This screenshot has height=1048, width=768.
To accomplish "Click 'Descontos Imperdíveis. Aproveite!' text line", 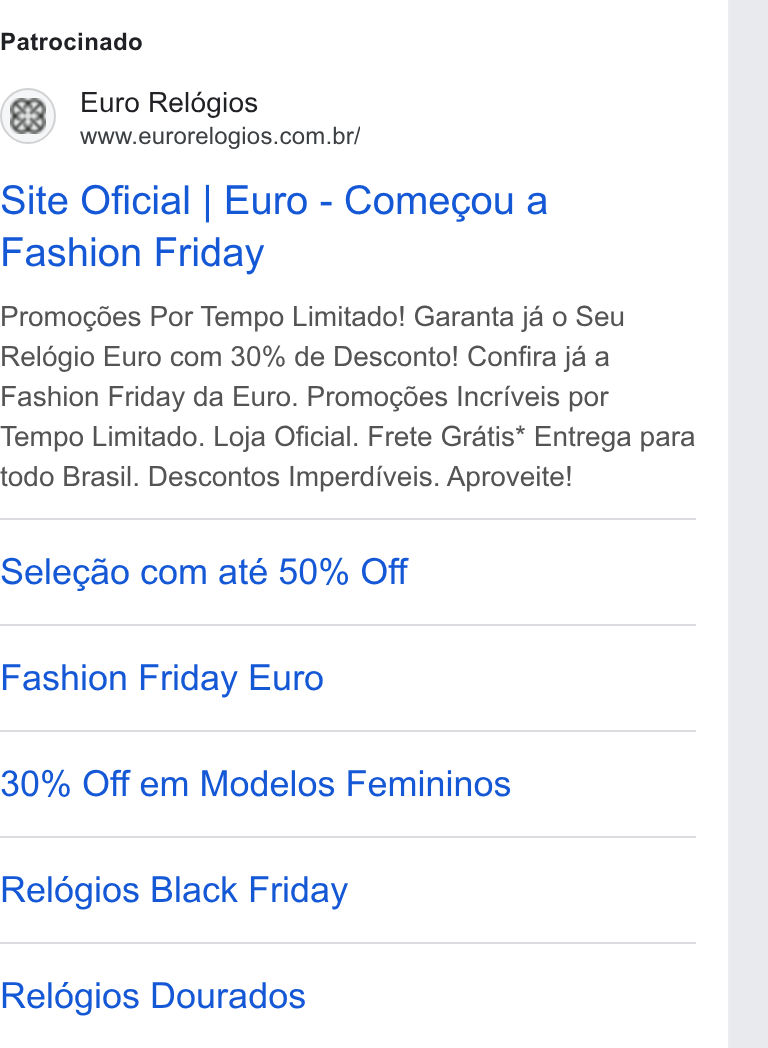I will 360,477.
